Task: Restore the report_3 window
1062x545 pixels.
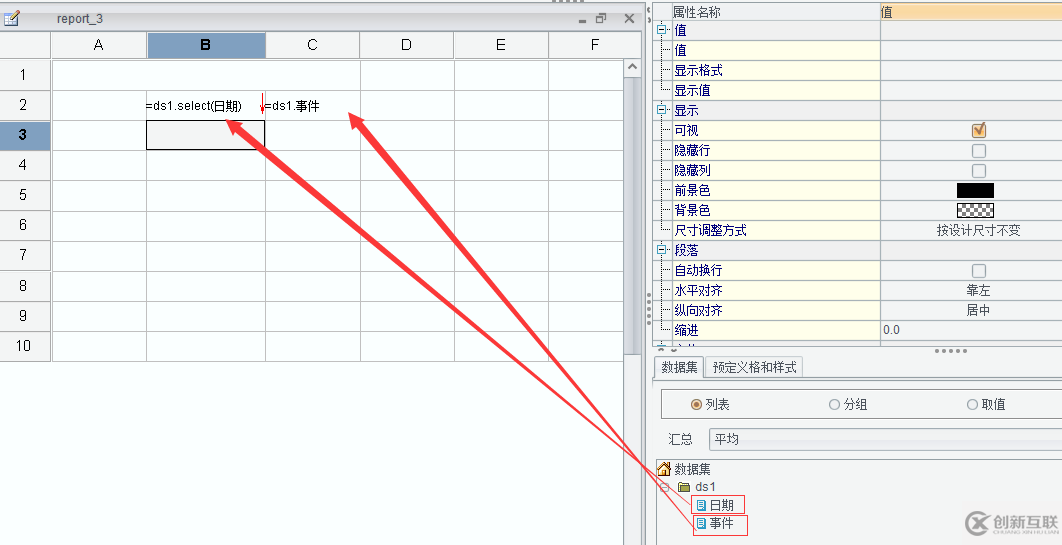Action: (601, 18)
